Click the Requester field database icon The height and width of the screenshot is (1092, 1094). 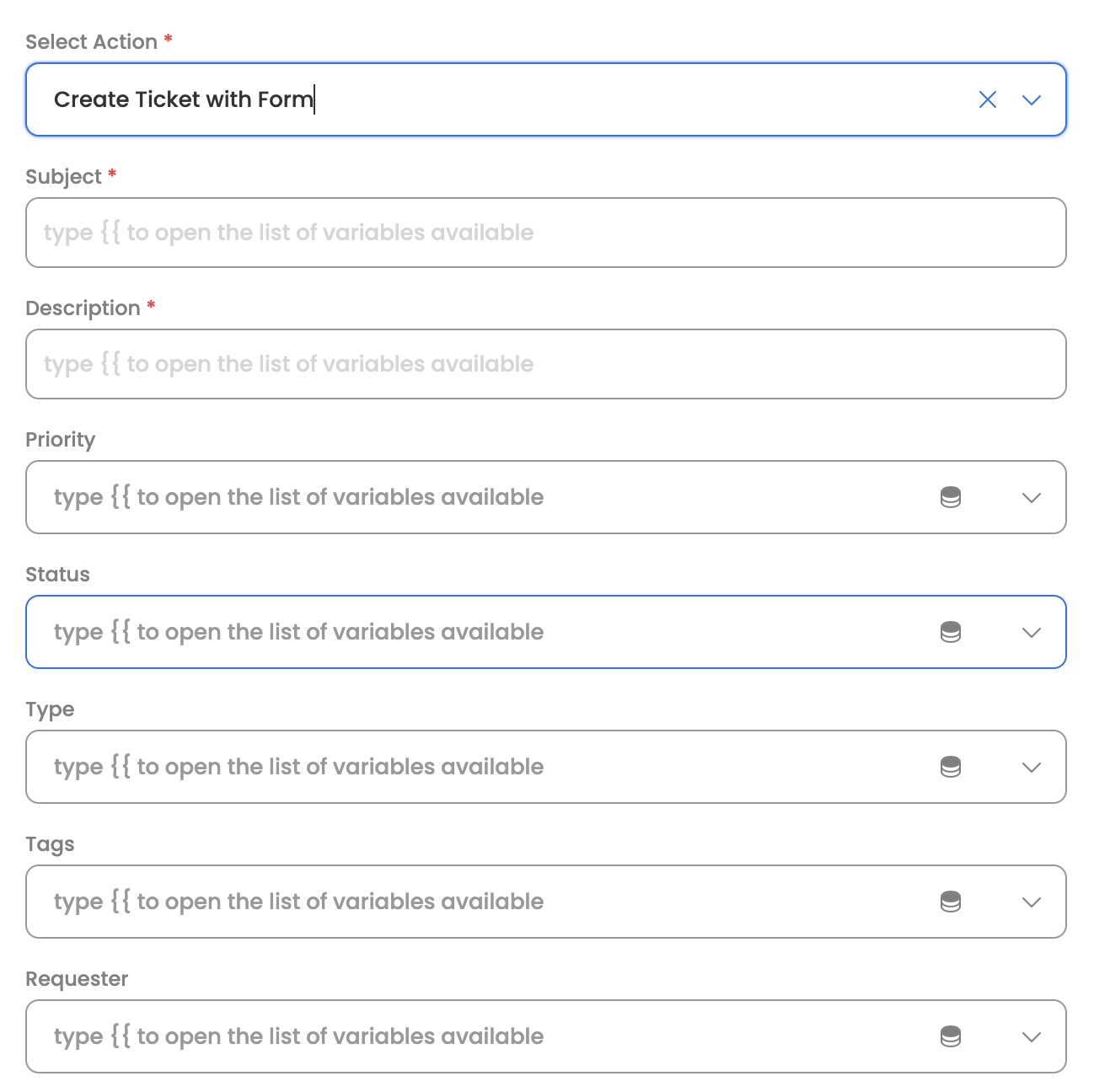tap(950, 1036)
